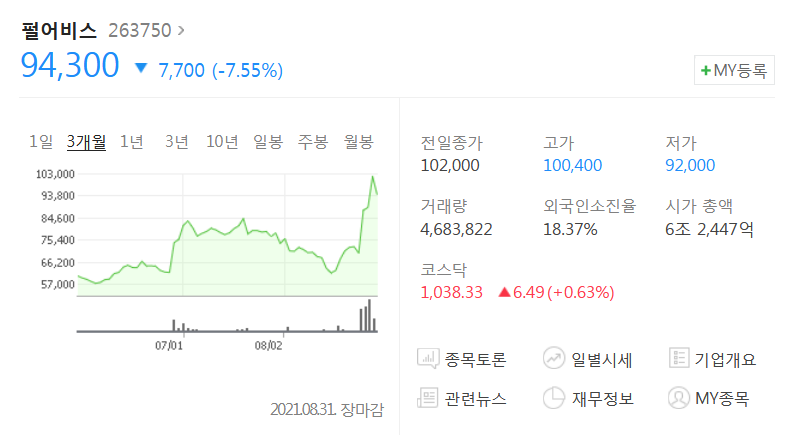Click the 펄어비스 stock name
The width and height of the screenshot is (798, 435).
pos(59,31)
